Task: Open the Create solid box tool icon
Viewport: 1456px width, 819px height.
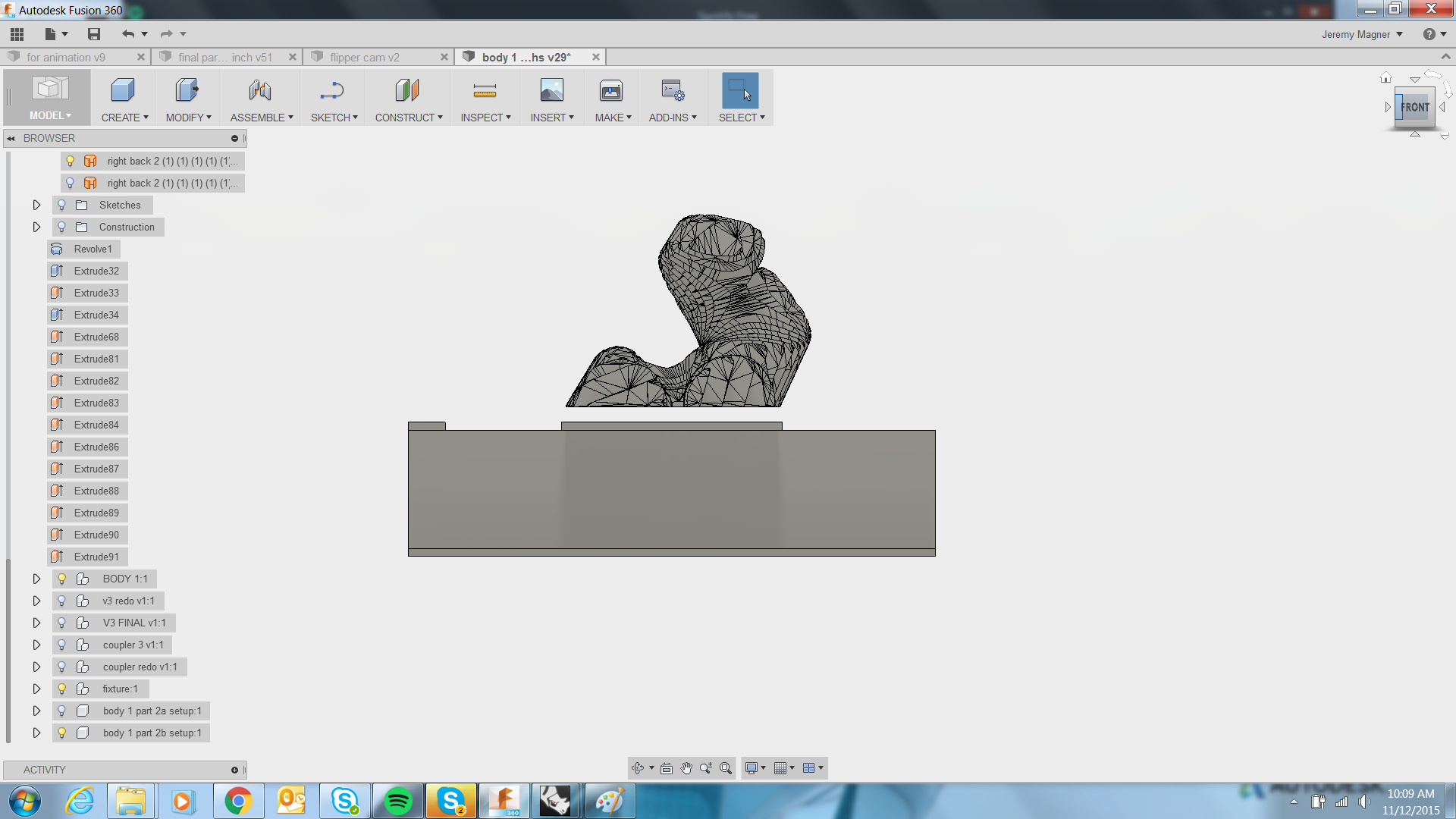Action: click(122, 90)
